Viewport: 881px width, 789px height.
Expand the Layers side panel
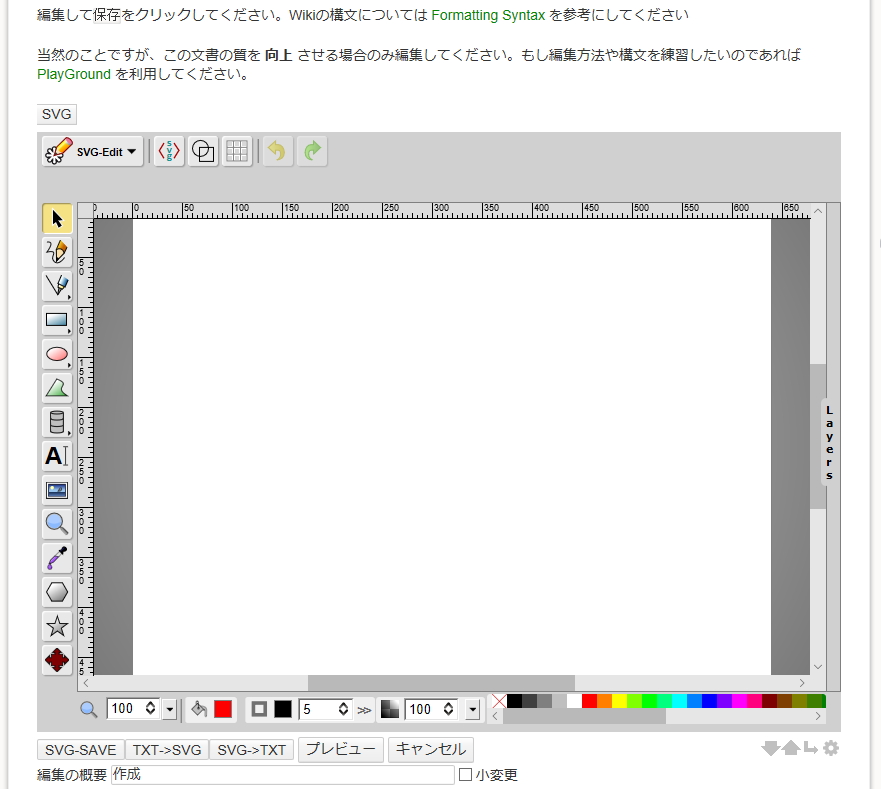[x=829, y=442]
